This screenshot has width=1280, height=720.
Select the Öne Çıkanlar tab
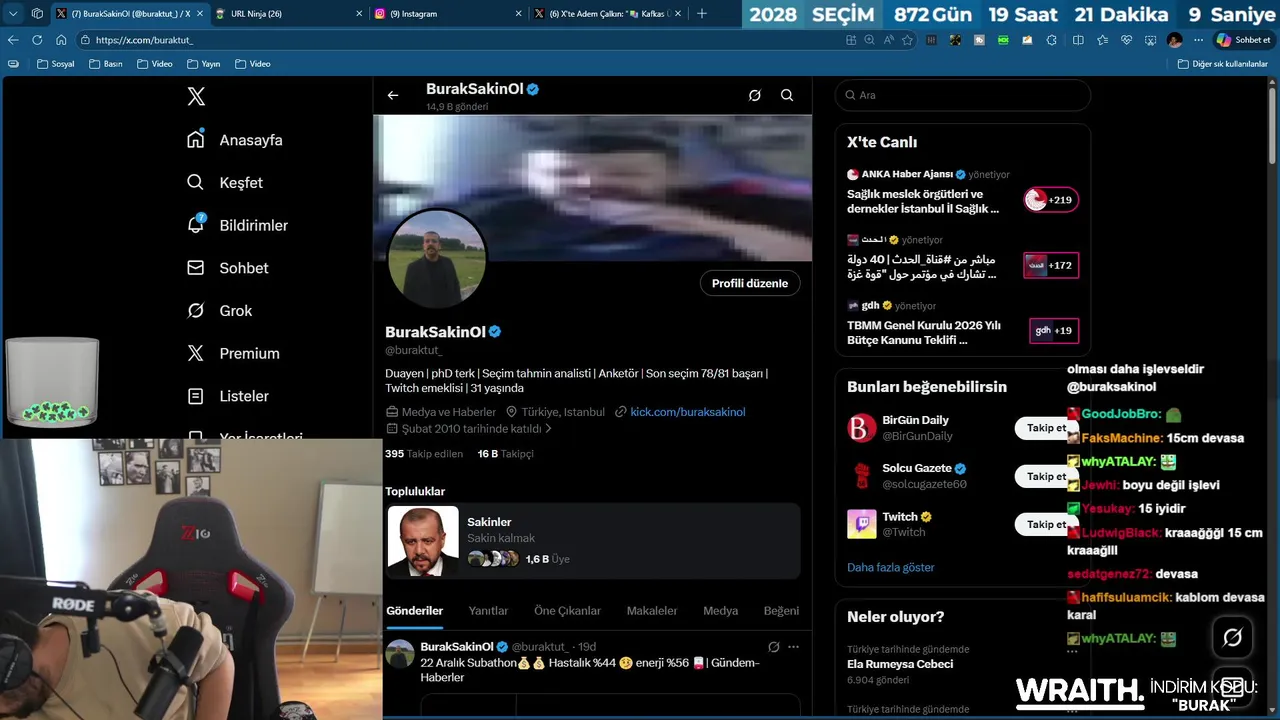pos(567,611)
